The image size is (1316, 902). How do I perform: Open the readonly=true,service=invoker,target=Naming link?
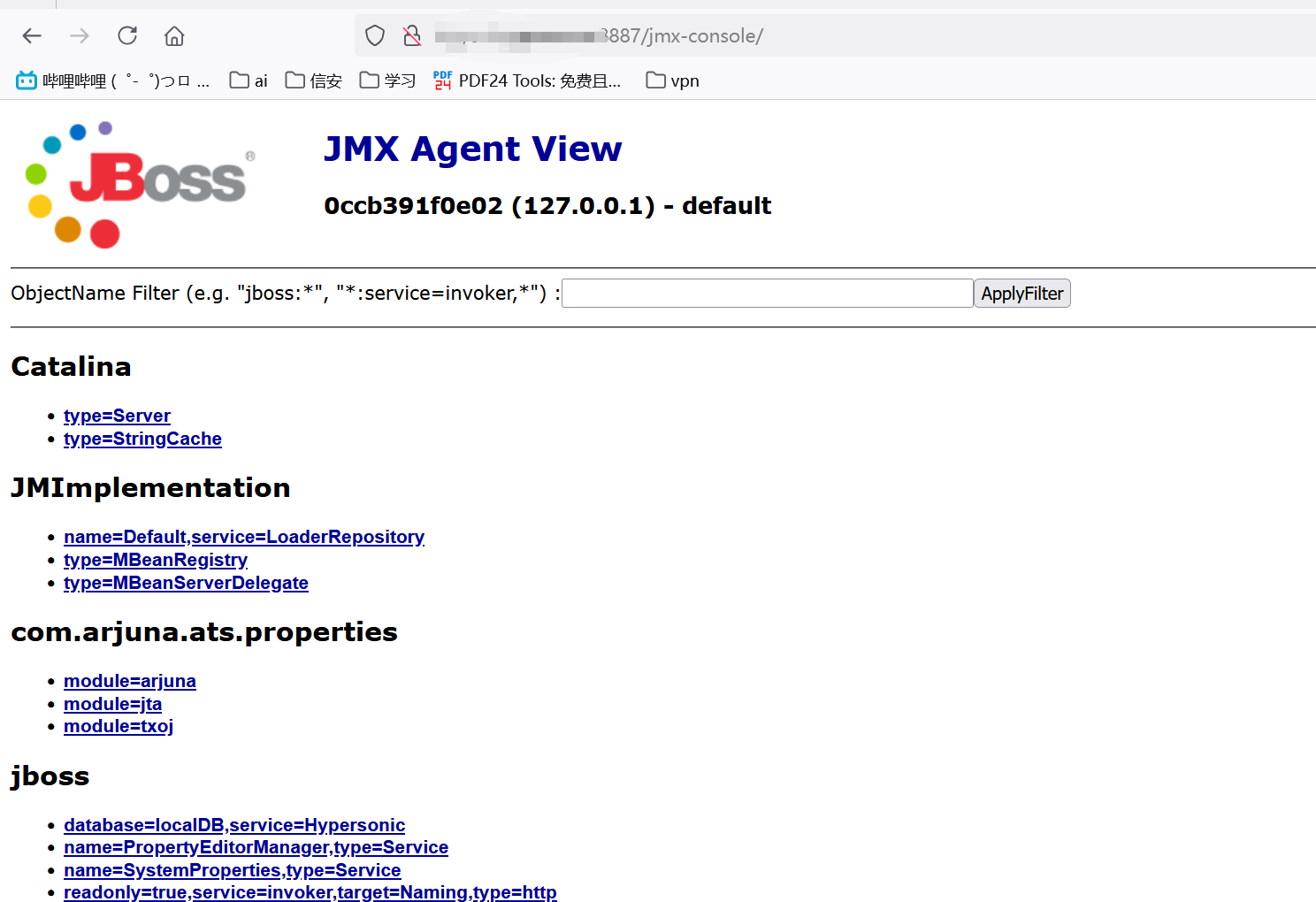310,892
